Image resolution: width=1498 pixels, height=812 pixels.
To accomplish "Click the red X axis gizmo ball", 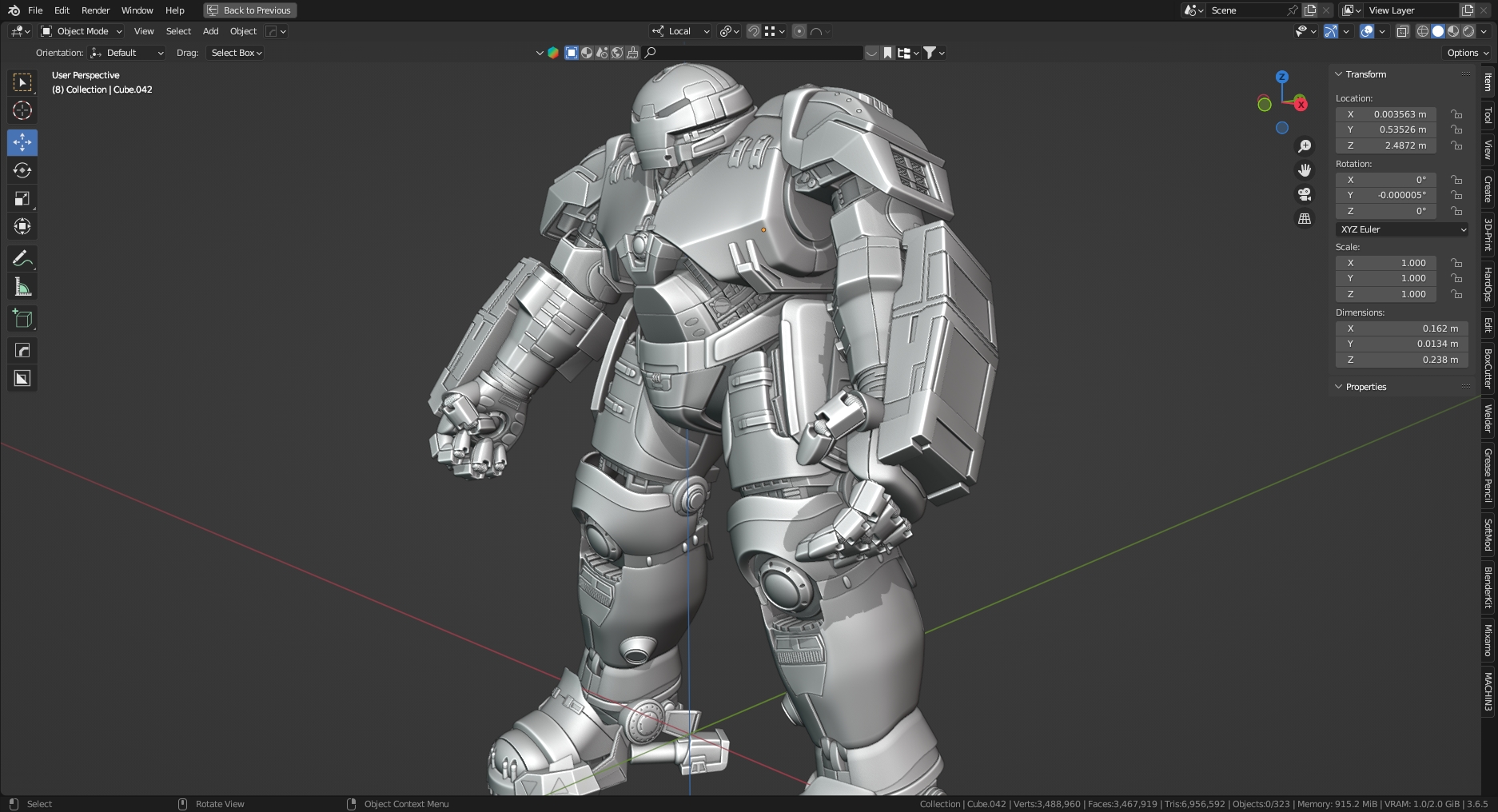I will tap(1301, 104).
